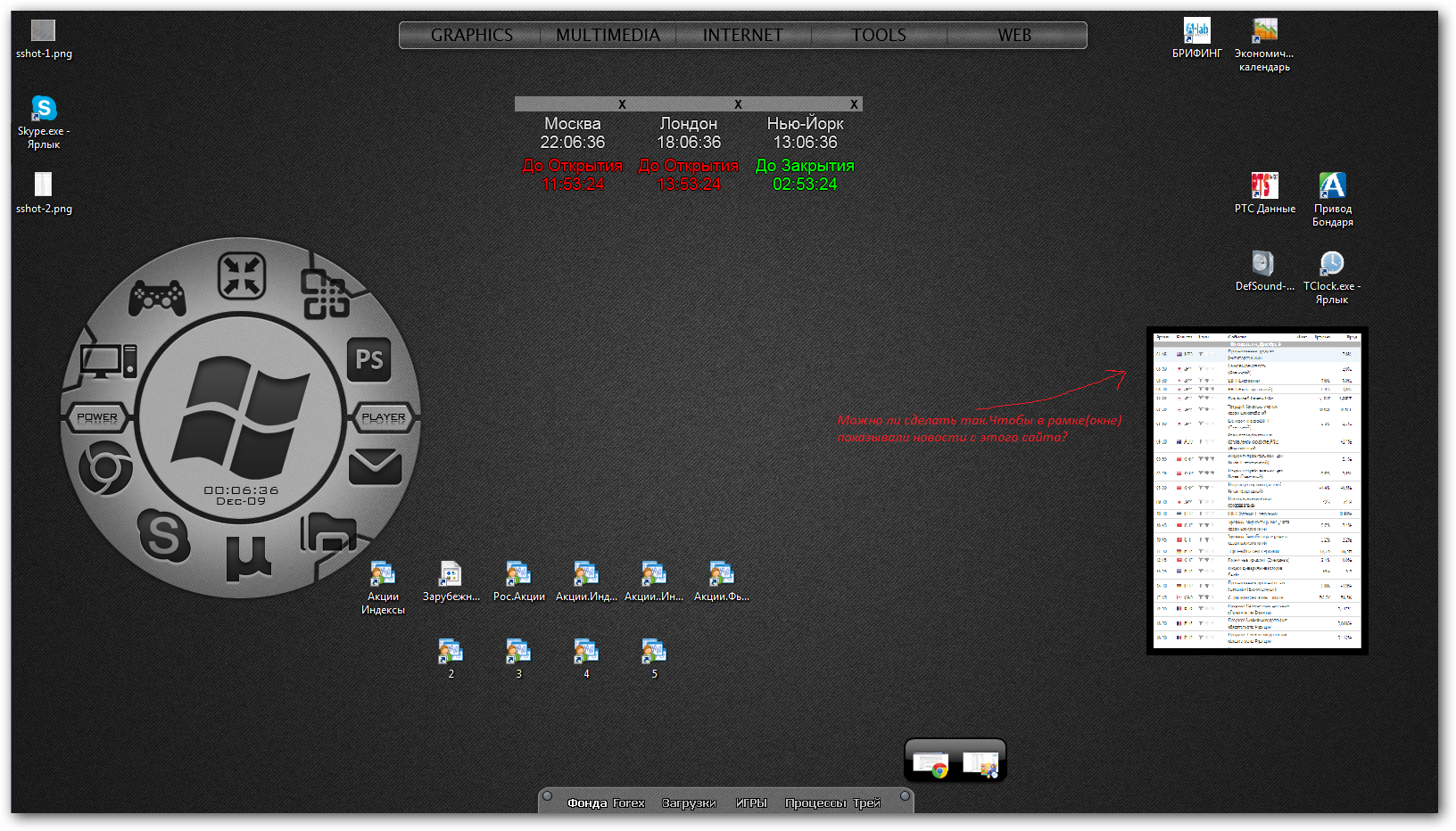This screenshot has height=831, width=1456.
Task: Click the inward-arrows icon in circular launcher
Action: (242, 276)
